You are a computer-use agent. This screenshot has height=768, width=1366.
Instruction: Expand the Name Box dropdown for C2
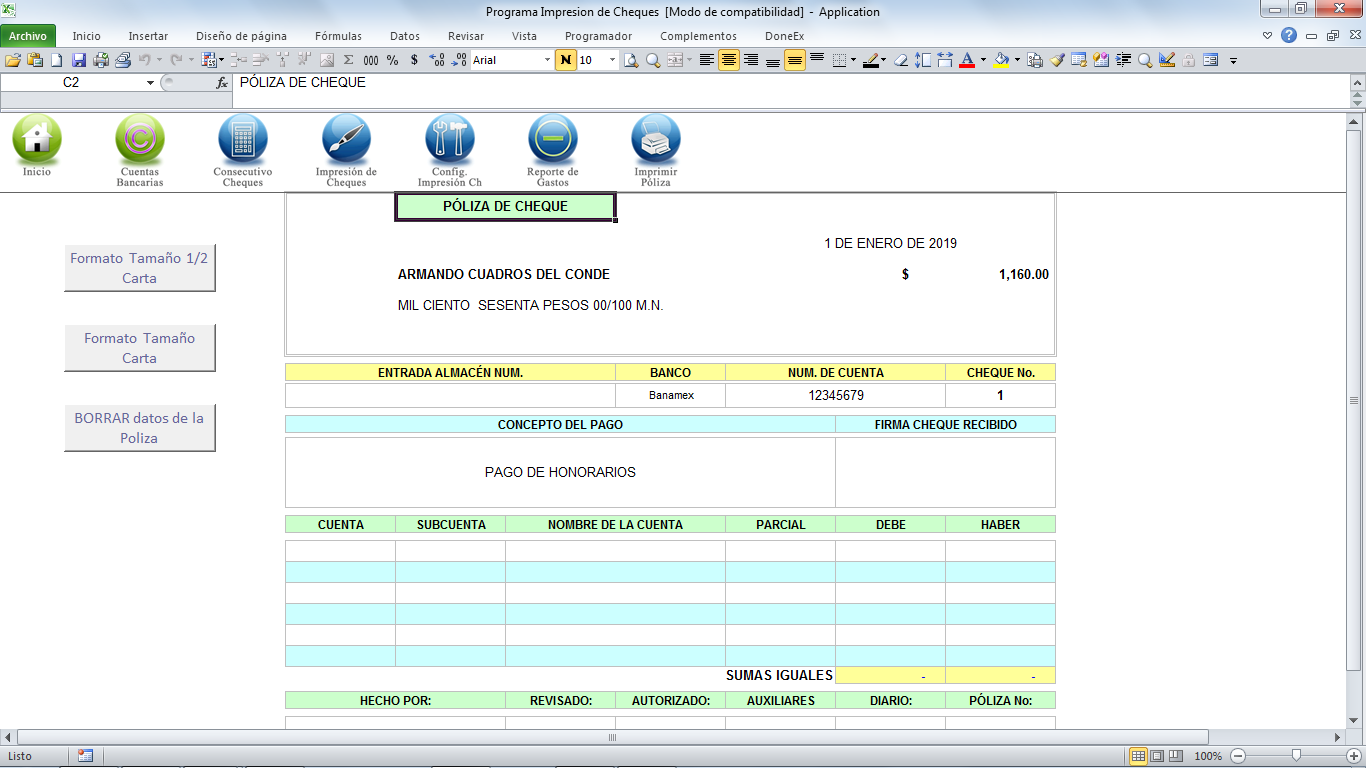pos(150,83)
